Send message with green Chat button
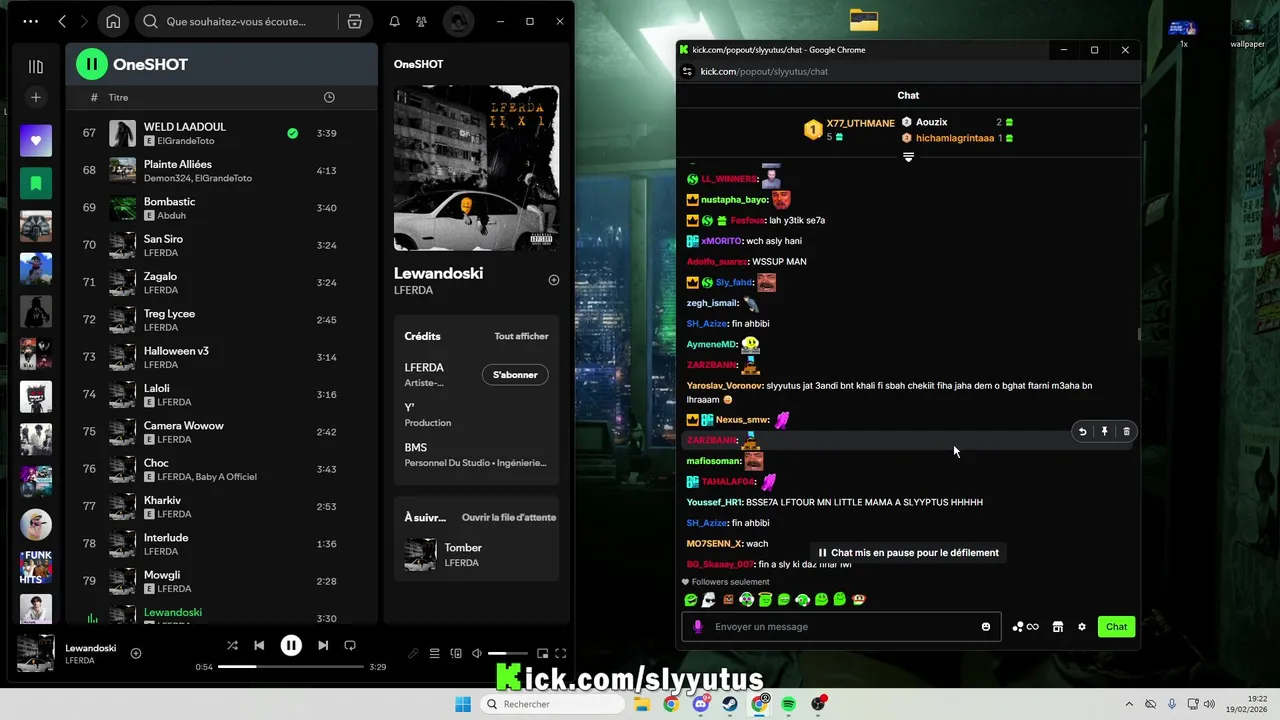 point(1116,627)
